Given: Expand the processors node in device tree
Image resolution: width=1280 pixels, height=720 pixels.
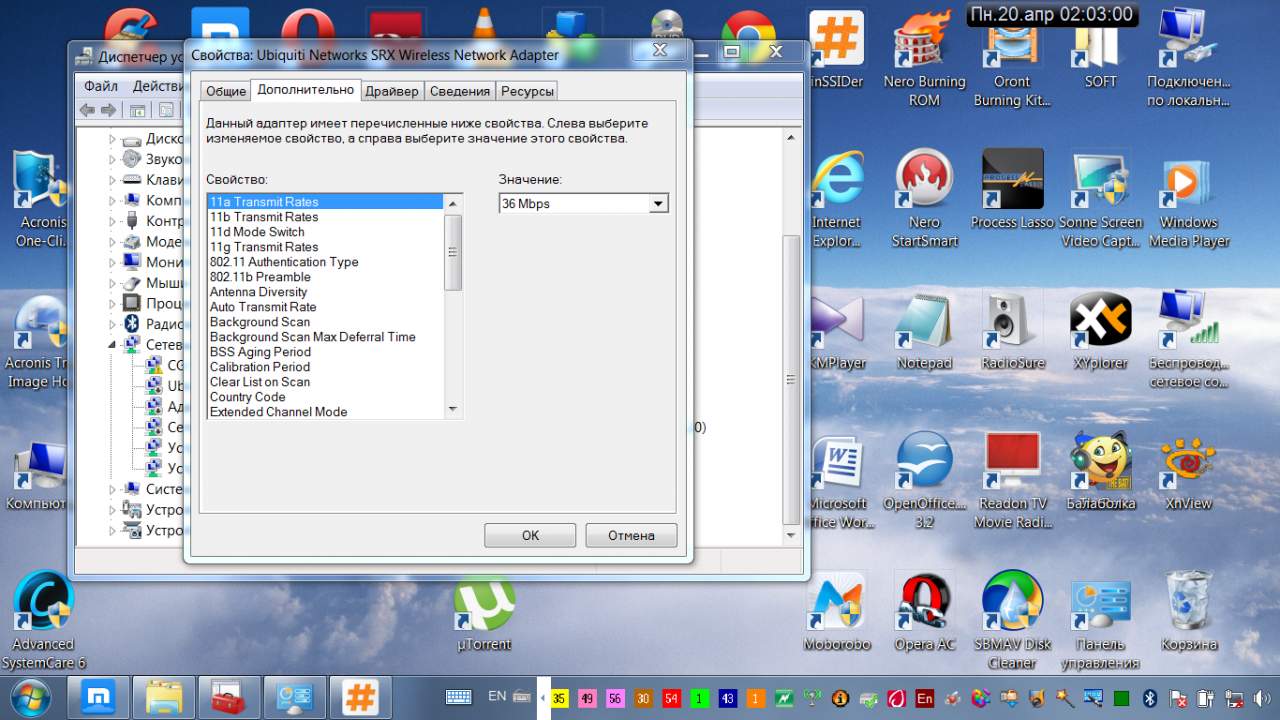Looking at the screenshot, I should (113, 303).
